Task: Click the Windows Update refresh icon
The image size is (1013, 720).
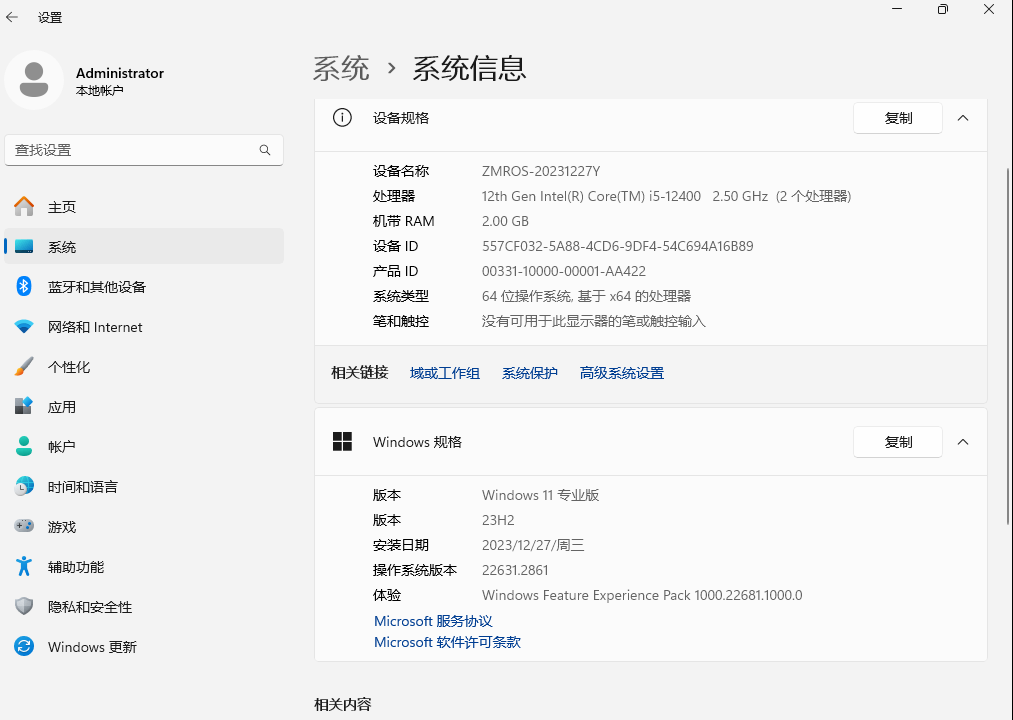Action: 24,646
